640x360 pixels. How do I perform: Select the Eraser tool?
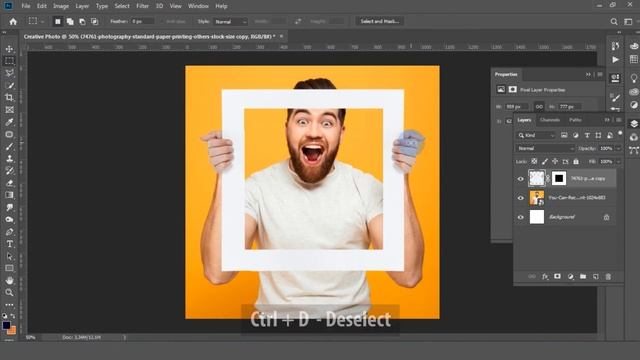tap(9, 183)
